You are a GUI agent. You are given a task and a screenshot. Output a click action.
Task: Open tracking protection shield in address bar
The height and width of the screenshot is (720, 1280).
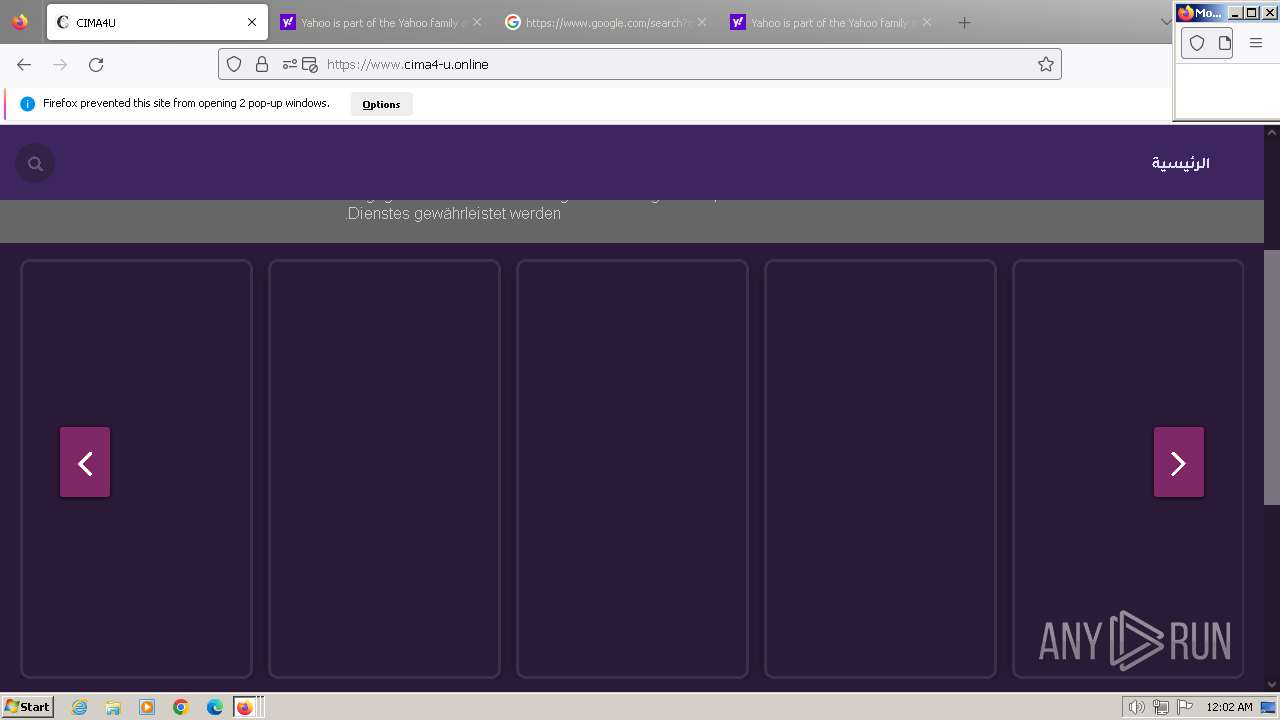(x=234, y=64)
